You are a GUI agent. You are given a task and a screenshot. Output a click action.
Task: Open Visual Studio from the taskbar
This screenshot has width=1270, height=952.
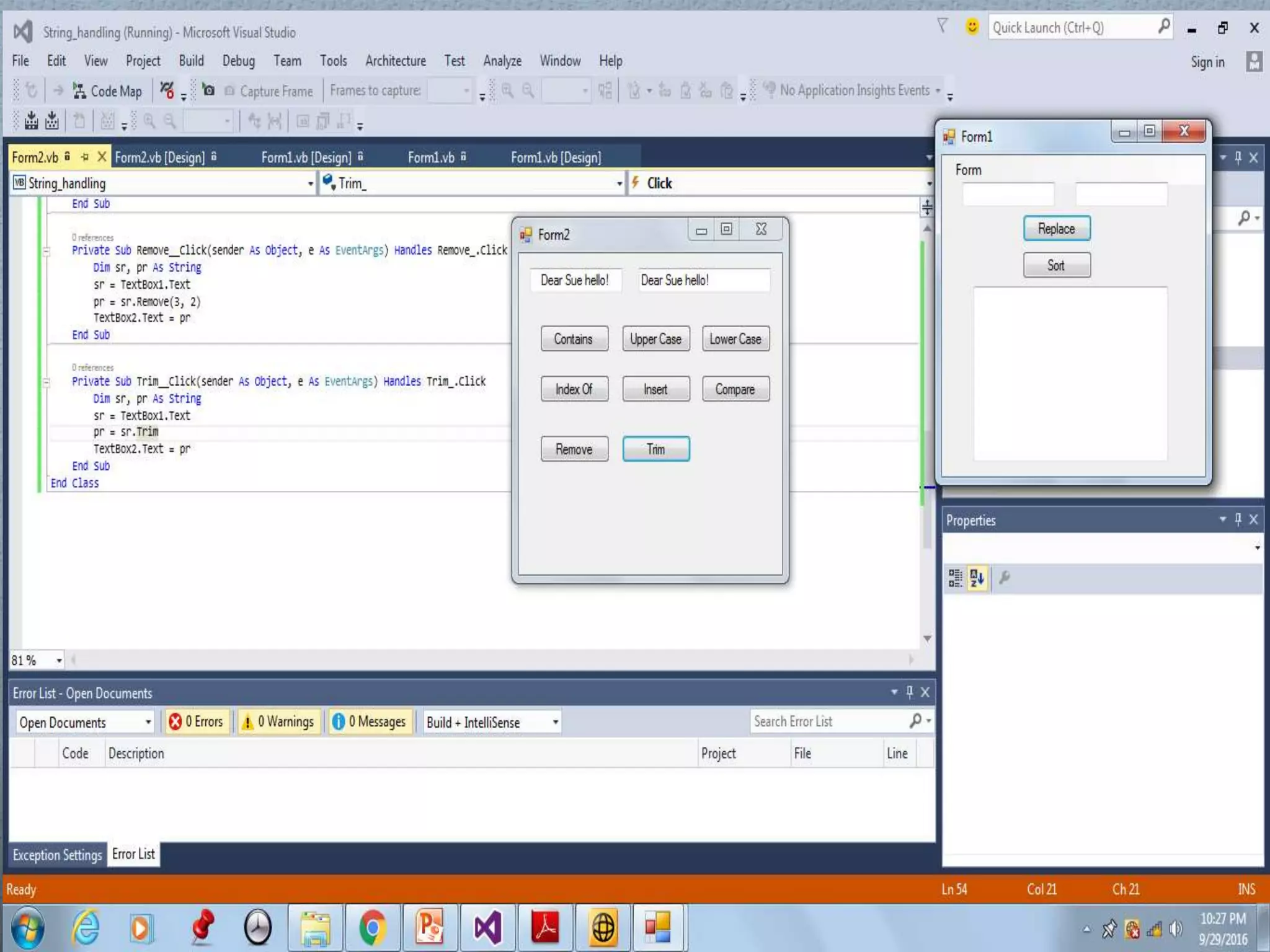(x=487, y=928)
